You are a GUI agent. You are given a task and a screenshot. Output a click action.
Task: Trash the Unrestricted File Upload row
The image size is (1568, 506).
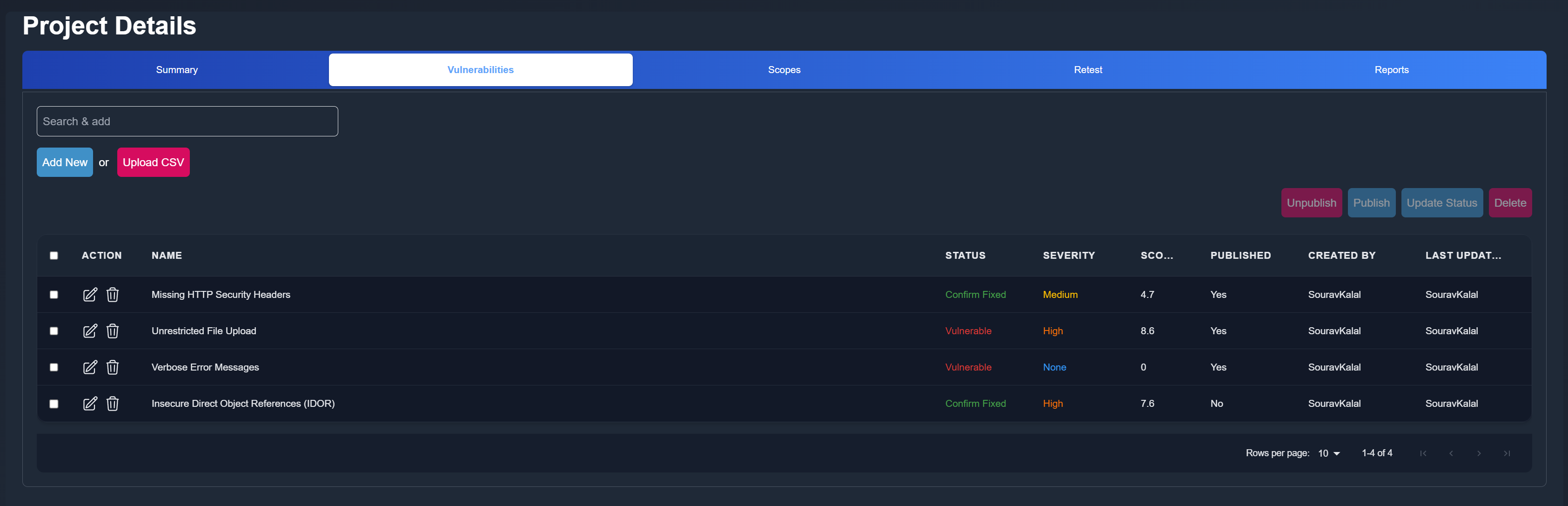click(x=113, y=331)
